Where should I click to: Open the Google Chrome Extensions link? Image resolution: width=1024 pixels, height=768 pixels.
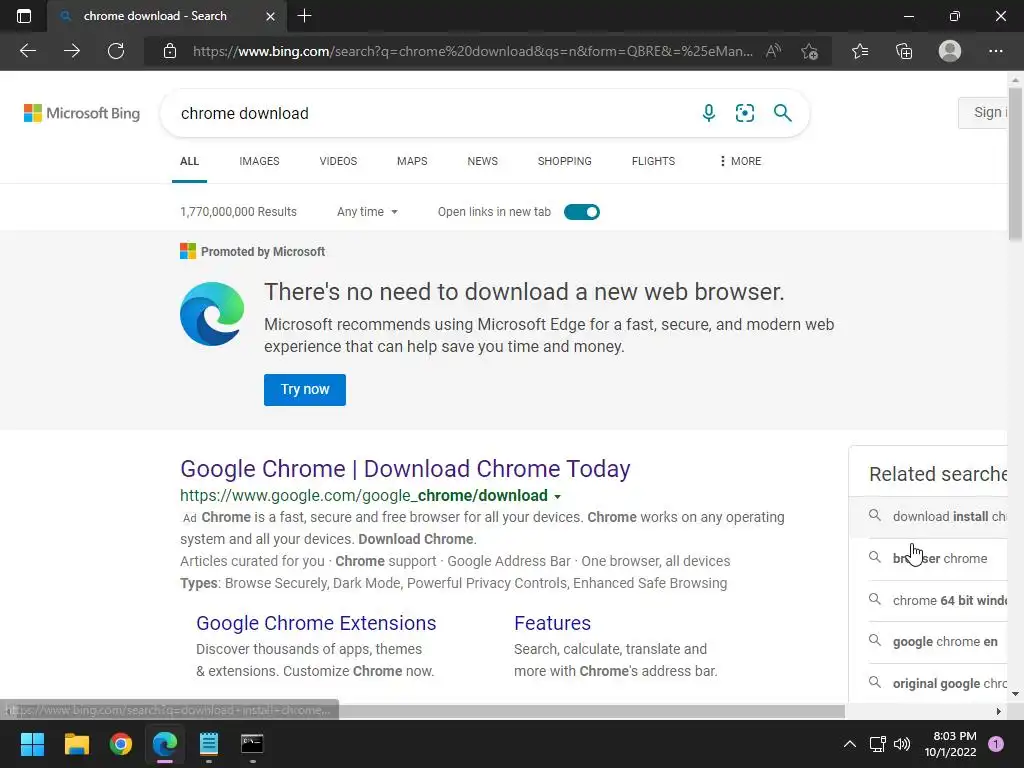pyautogui.click(x=316, y=623)
